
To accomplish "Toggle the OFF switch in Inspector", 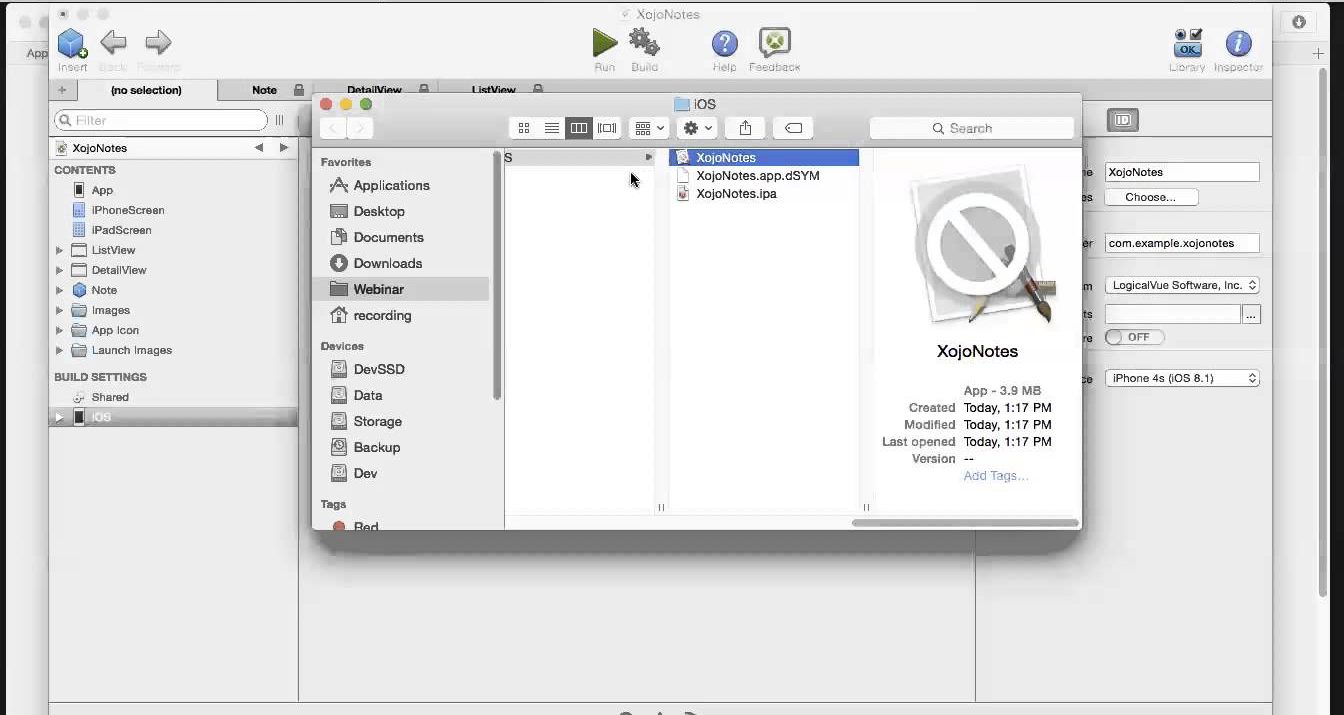I will 1134,337.
